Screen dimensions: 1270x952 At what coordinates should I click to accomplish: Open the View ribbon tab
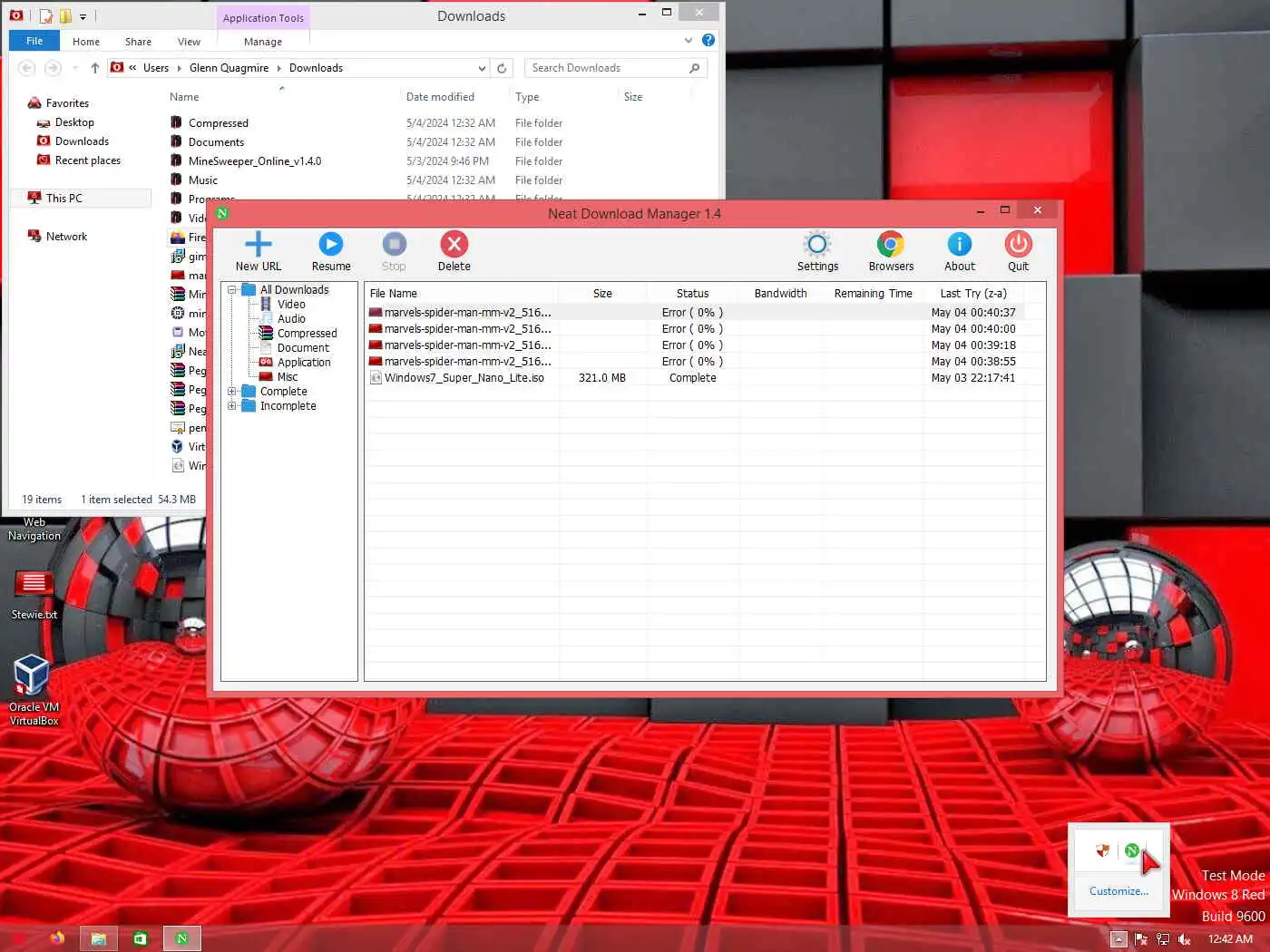[x=189, y=42]
